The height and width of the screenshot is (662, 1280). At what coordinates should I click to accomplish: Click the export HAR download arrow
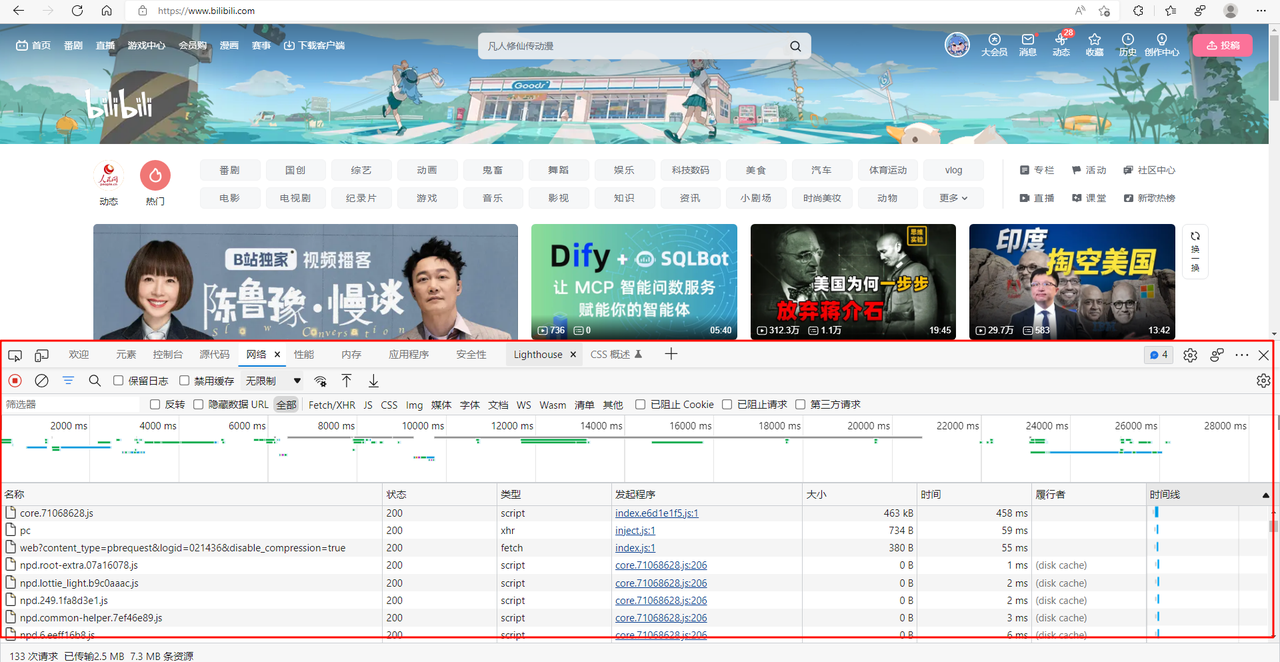[373, 381]
